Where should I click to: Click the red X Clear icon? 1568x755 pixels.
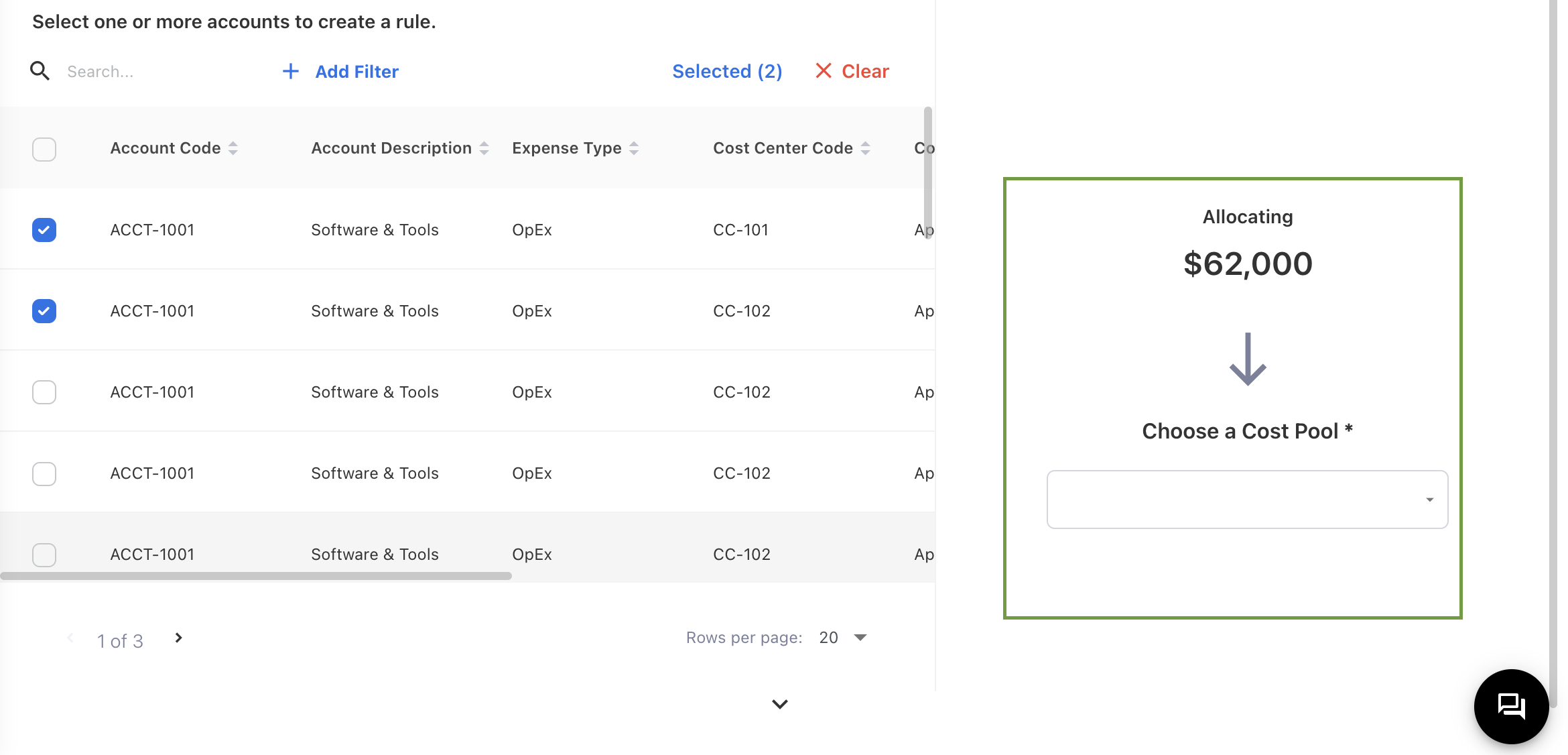click(823, 71)
